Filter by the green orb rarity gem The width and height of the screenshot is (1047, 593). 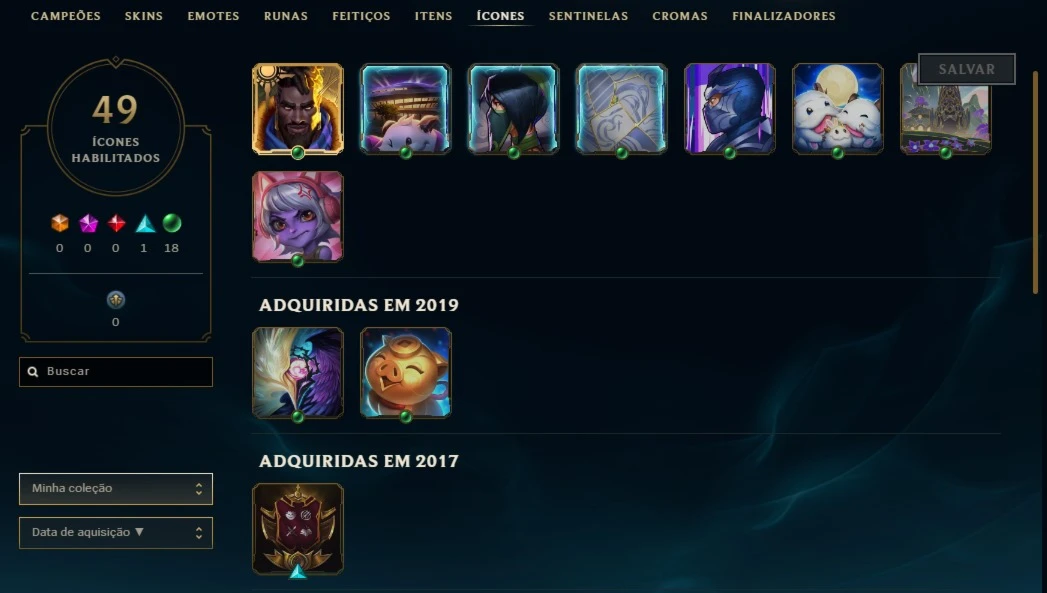pyautogui.click(x=172, y=223)
